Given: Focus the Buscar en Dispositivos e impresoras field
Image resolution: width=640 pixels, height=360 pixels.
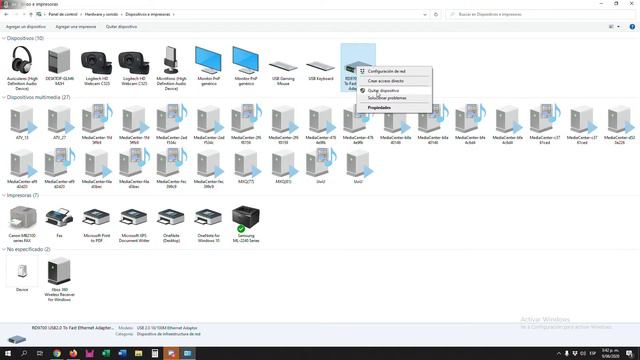Looking at the screenshot, I should (x=541, y=14).
